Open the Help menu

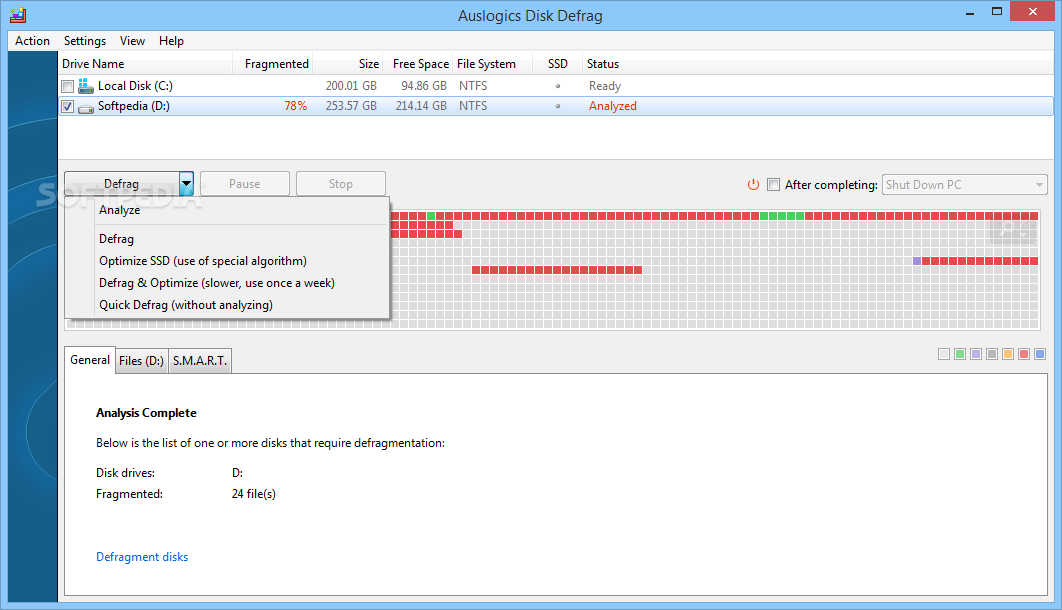pos(171,41)
